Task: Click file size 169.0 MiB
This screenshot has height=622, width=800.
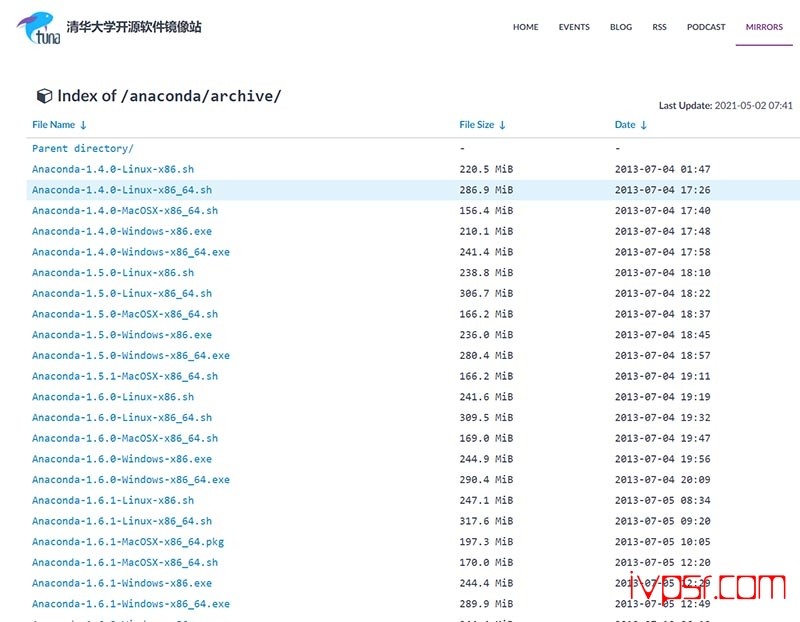Action: point(486,438)
